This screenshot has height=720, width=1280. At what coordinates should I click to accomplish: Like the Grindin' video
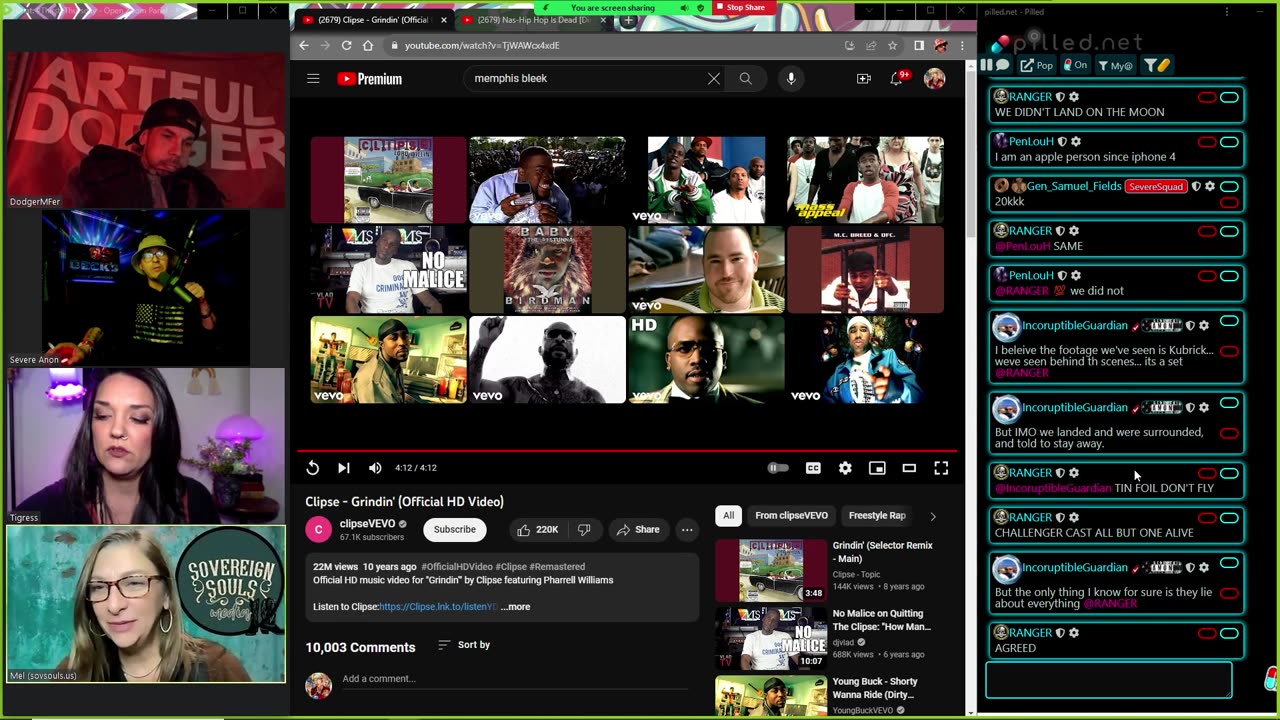pyautogui.click(x=539, y=529)
